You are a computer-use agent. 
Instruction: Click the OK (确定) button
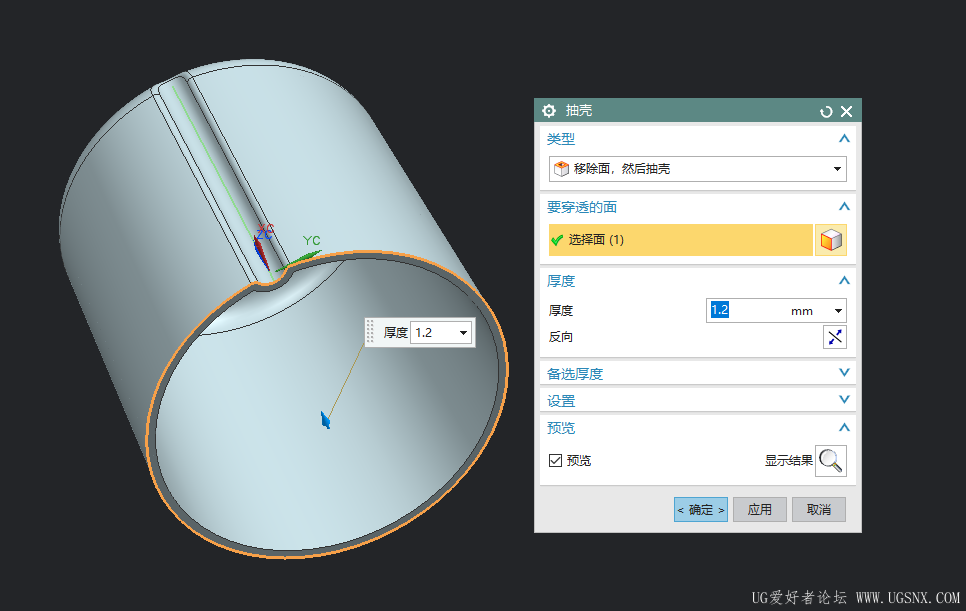coord(700,509)
